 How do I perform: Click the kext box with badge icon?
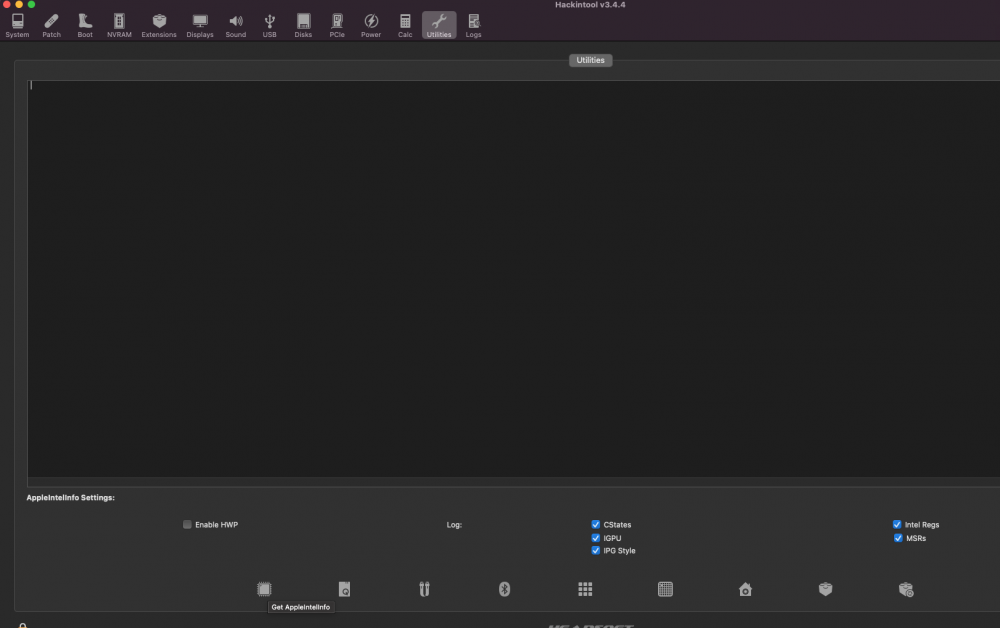coord(906,589)
